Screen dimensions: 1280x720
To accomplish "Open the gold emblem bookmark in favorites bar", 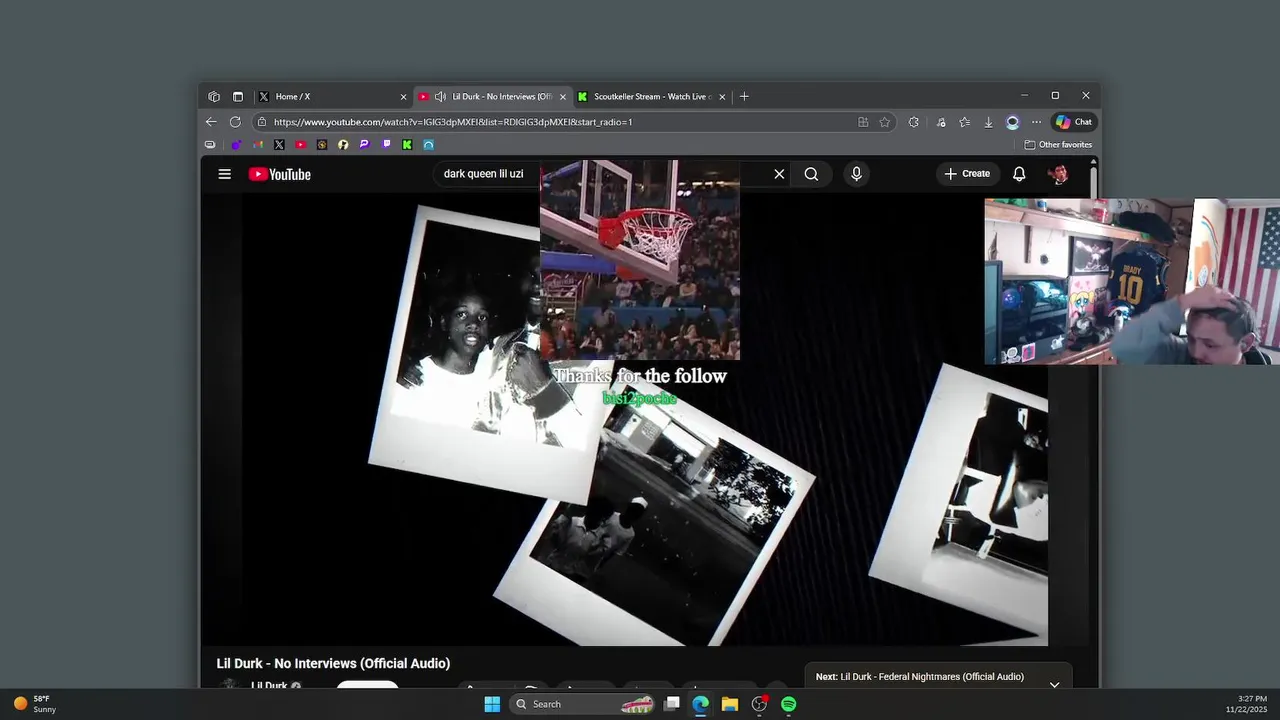I will pyautogui.click(x=322, y=145).
